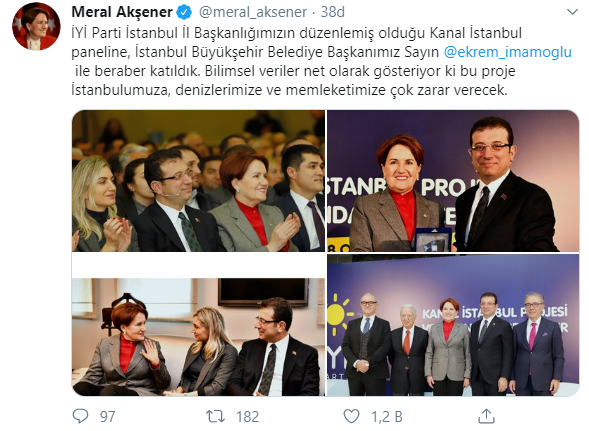Click the 182 retweets count
The width and height of the screenshot is (589, 431).
[x=247, y=416]
